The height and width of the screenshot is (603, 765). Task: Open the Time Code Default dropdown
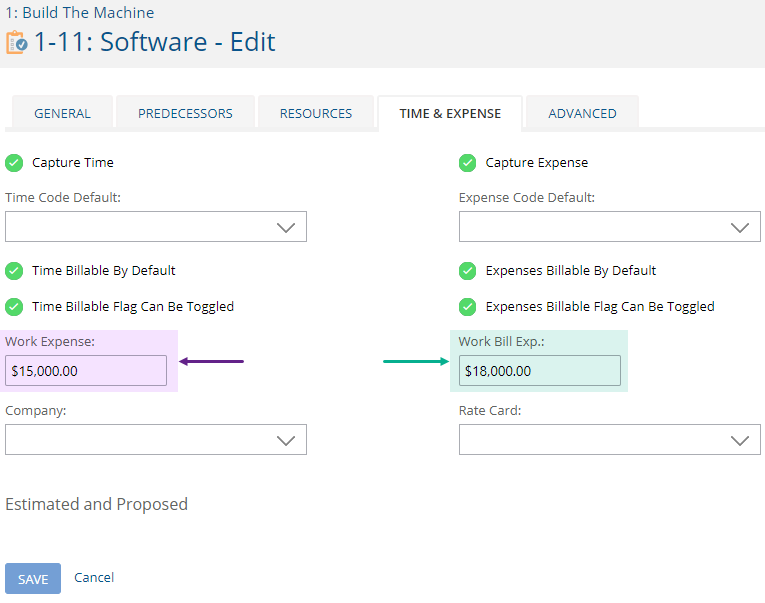tap(156, 226)
